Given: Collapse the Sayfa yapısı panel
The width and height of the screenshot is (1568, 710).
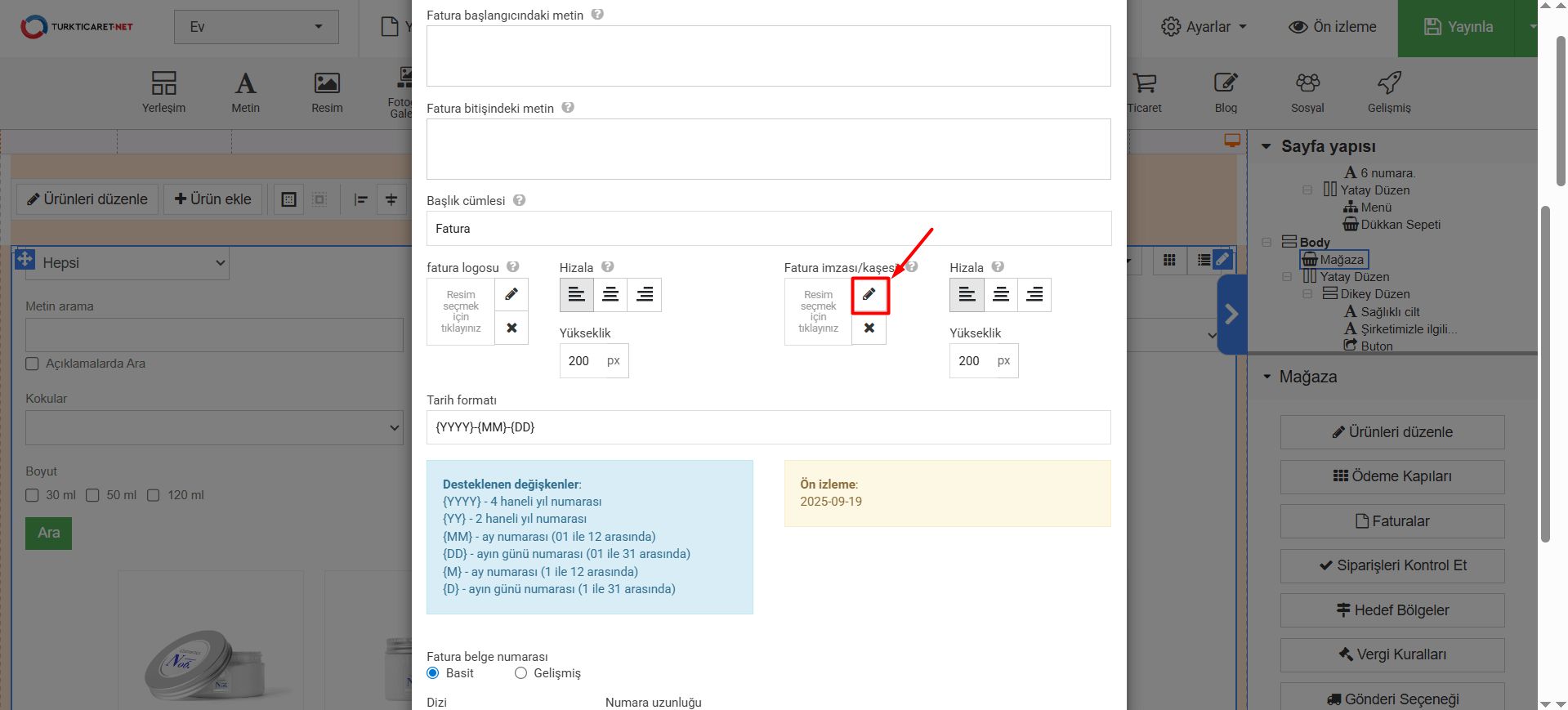Looking at the screenshot, I should [x=1266, y=147].
